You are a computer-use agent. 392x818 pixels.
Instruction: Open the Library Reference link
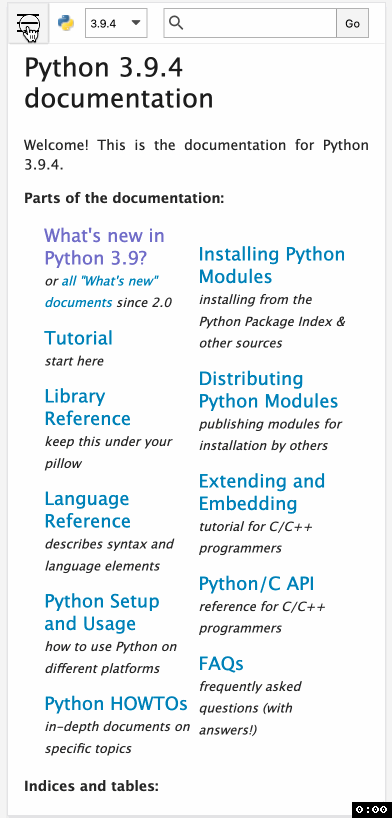point(87,407)
